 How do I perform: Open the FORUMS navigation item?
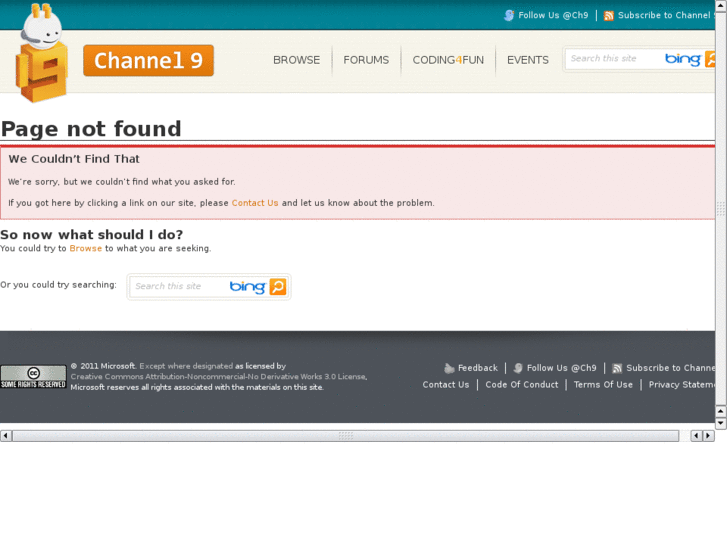pyautogui.click(x=366, y=60)
